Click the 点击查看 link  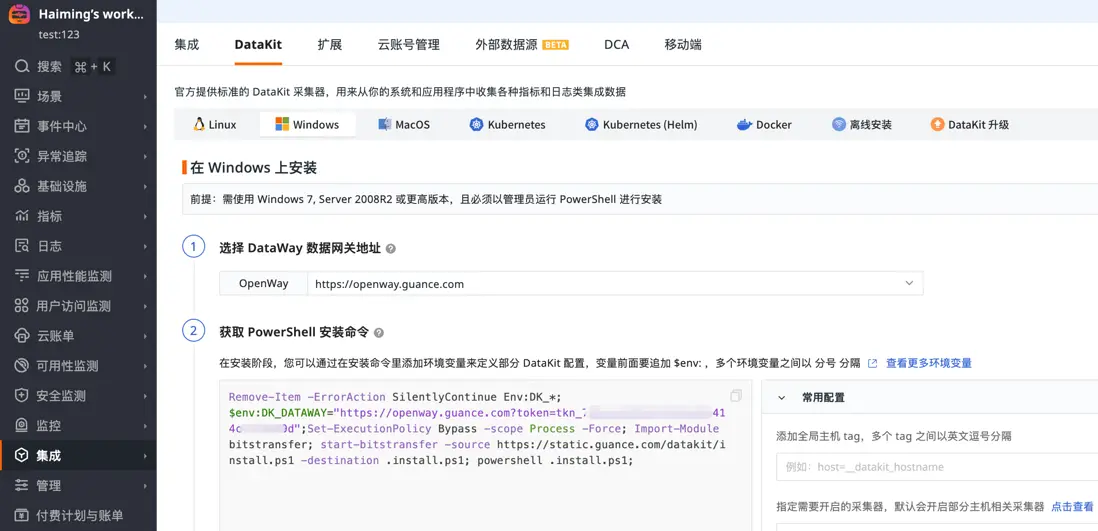1072,507
